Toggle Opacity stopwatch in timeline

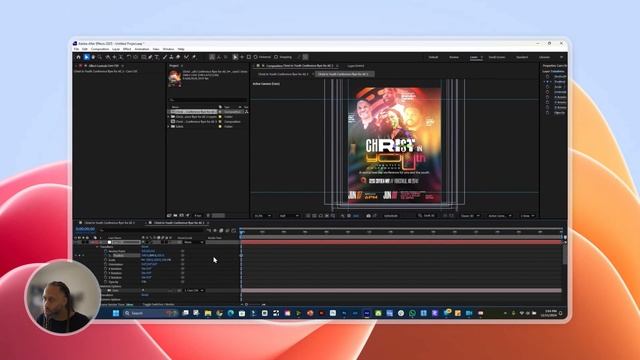[x=106, y=282]
